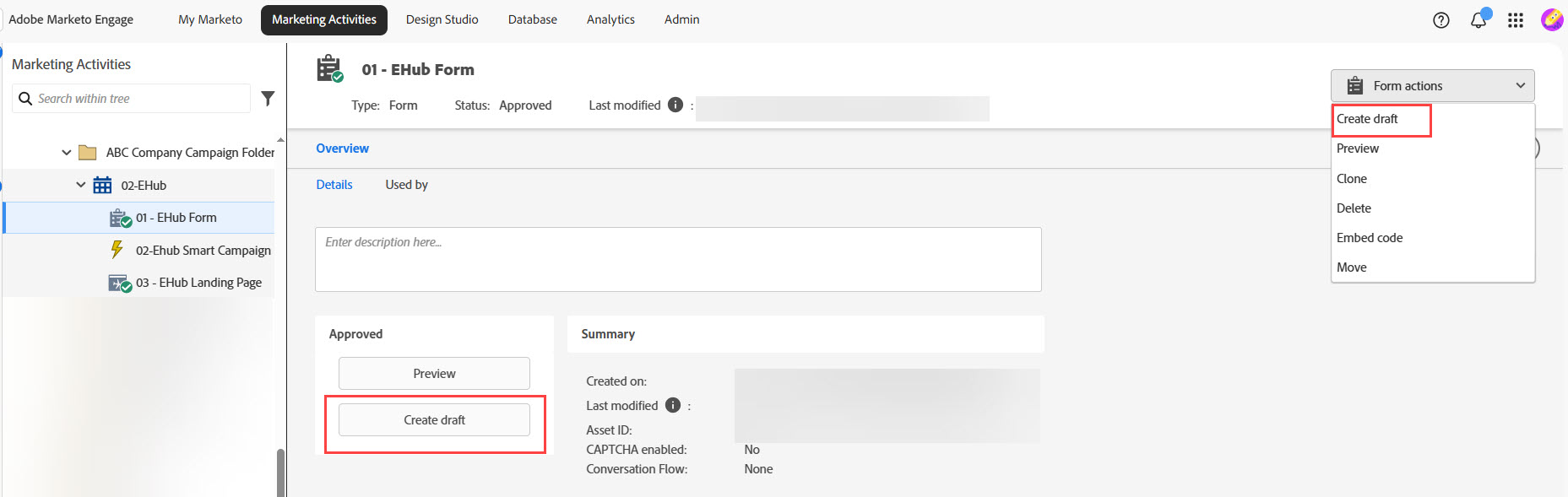
Task: Click the Type: Form text
Action: 384,105
